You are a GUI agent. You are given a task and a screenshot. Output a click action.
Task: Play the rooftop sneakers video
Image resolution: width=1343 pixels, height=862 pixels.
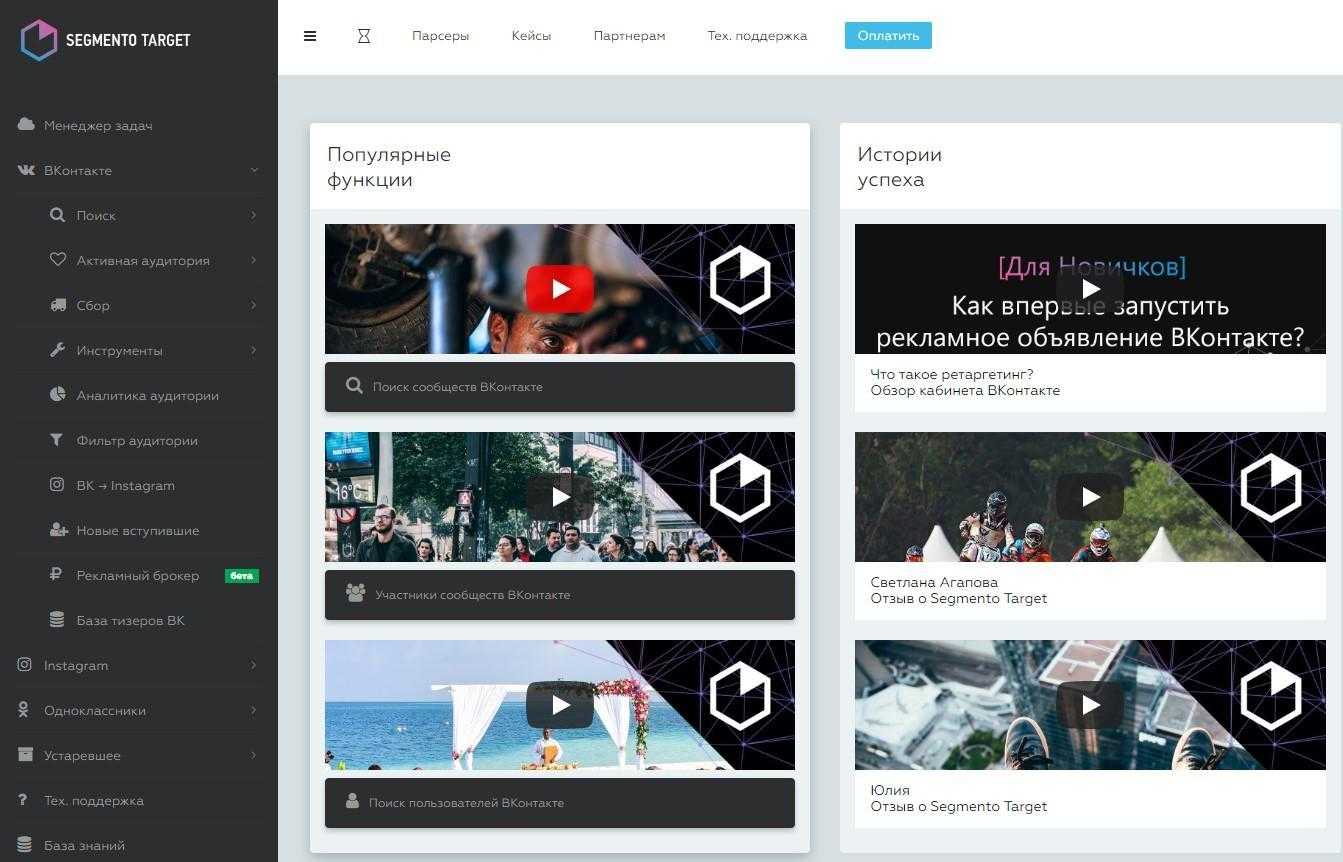click(1090, 705)
